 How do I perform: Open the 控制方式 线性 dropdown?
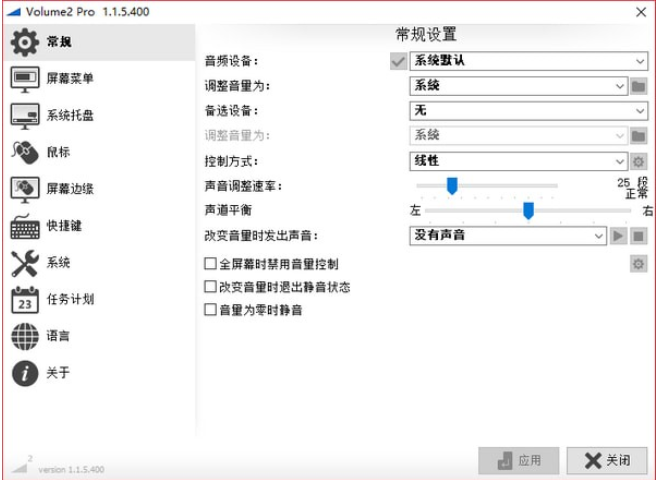coord(518,161)
